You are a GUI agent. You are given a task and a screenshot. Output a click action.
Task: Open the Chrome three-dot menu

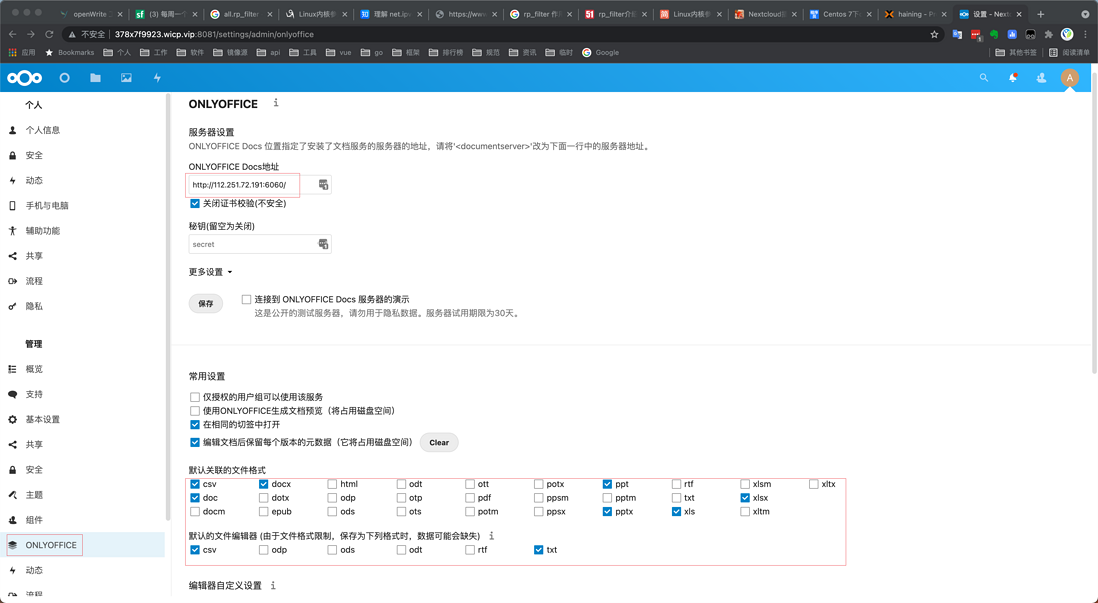coord(1085,34)
